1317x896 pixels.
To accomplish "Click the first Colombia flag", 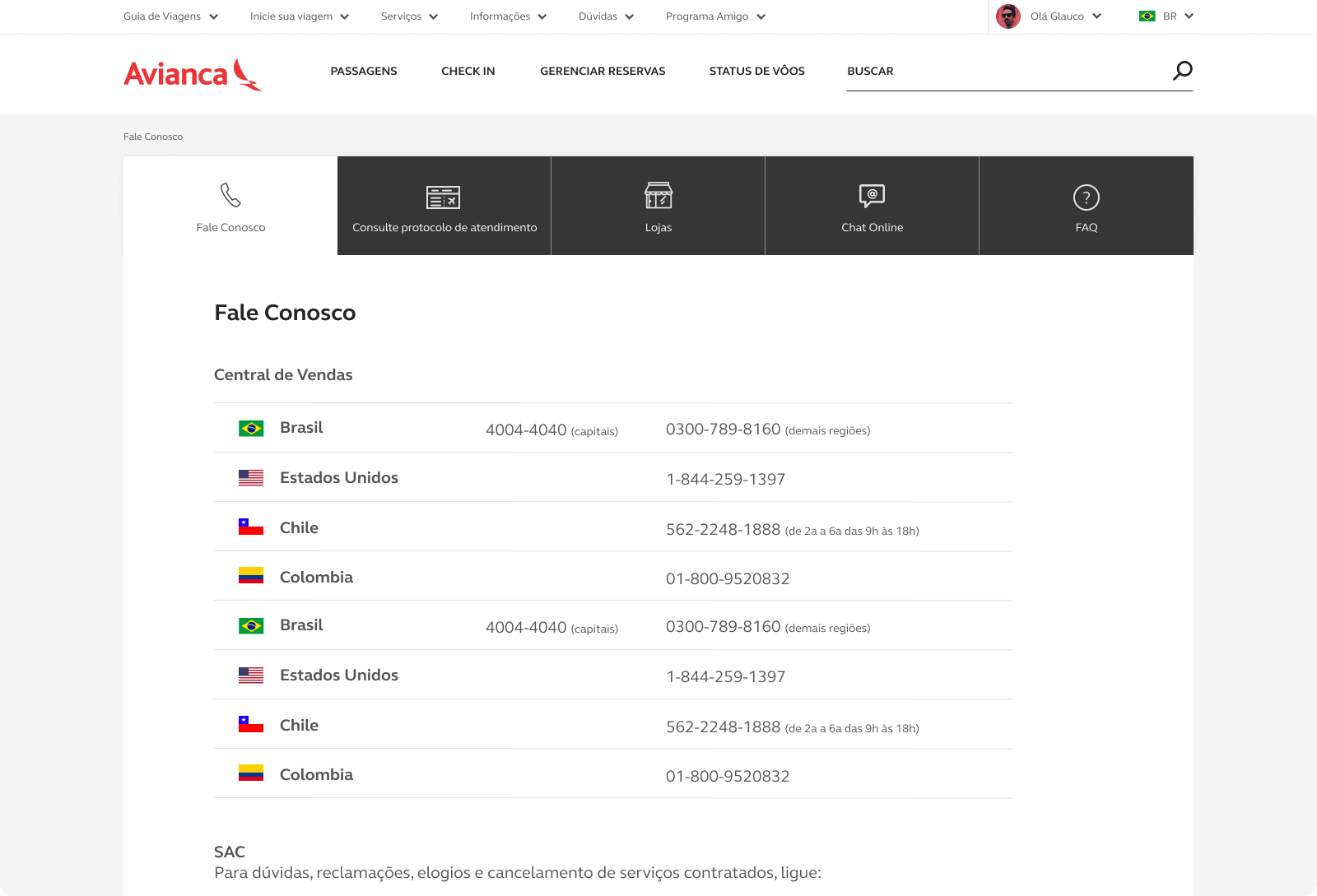I will coord(251,576).
